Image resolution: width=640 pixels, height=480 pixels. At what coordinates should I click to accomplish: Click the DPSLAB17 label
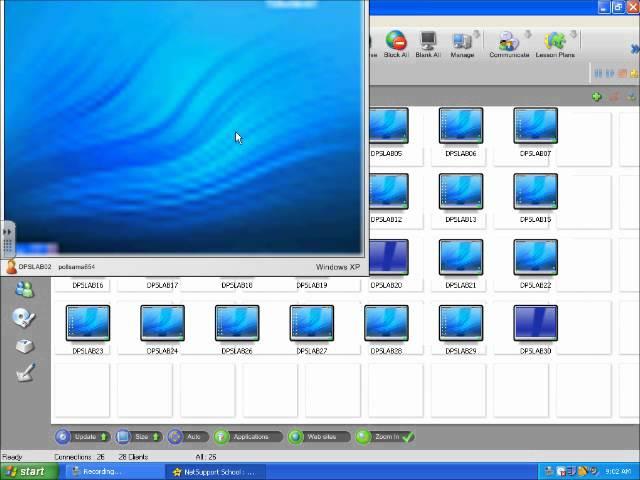[x=162, y=285]
